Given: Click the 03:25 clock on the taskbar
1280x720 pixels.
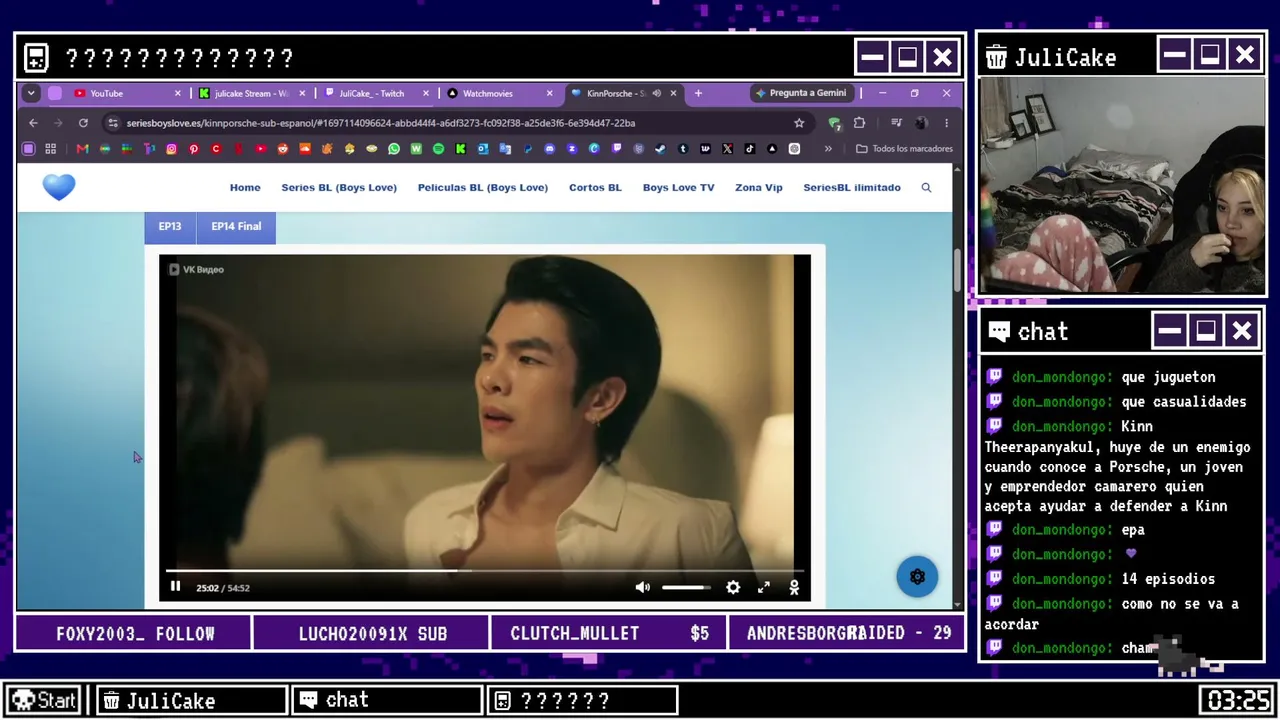Looking at the screenshot, I should point(1238,700).
